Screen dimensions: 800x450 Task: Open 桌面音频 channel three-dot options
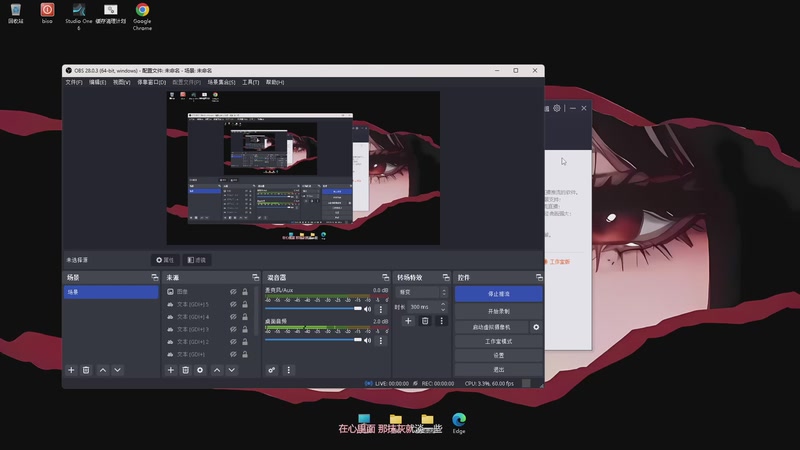point(381,340)
